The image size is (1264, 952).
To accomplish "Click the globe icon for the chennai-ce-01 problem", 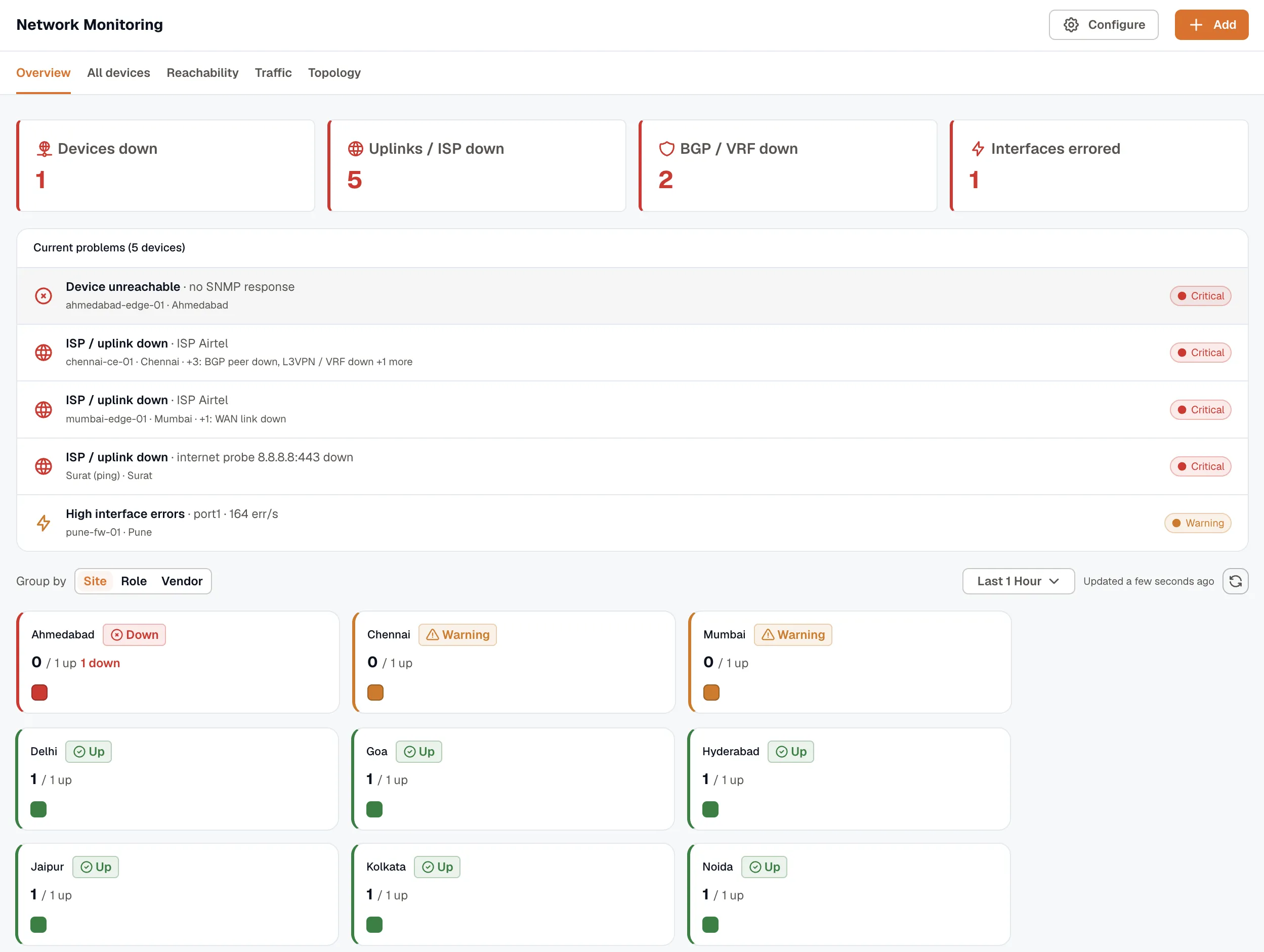I will 44,353.
